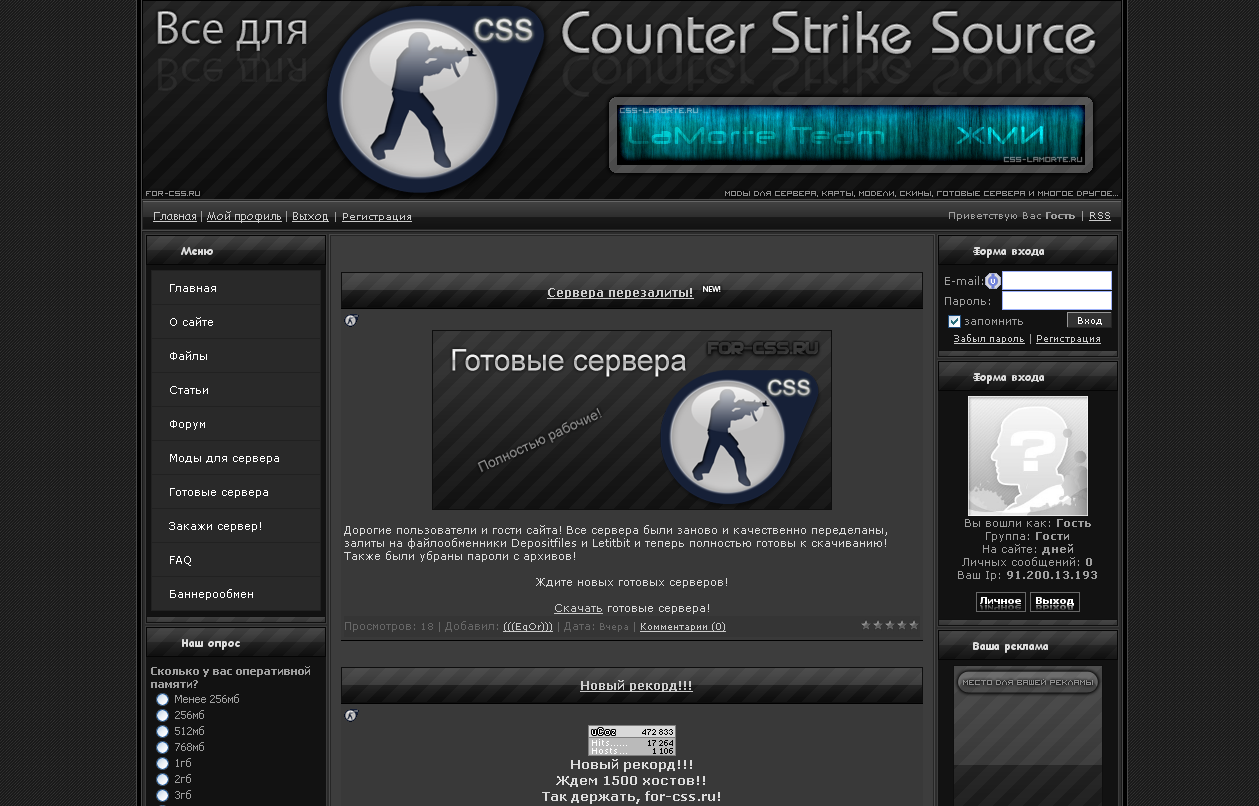1259x806 pixels.
Task: Select '2гб' poll option
Action: (x=162, y=779)
